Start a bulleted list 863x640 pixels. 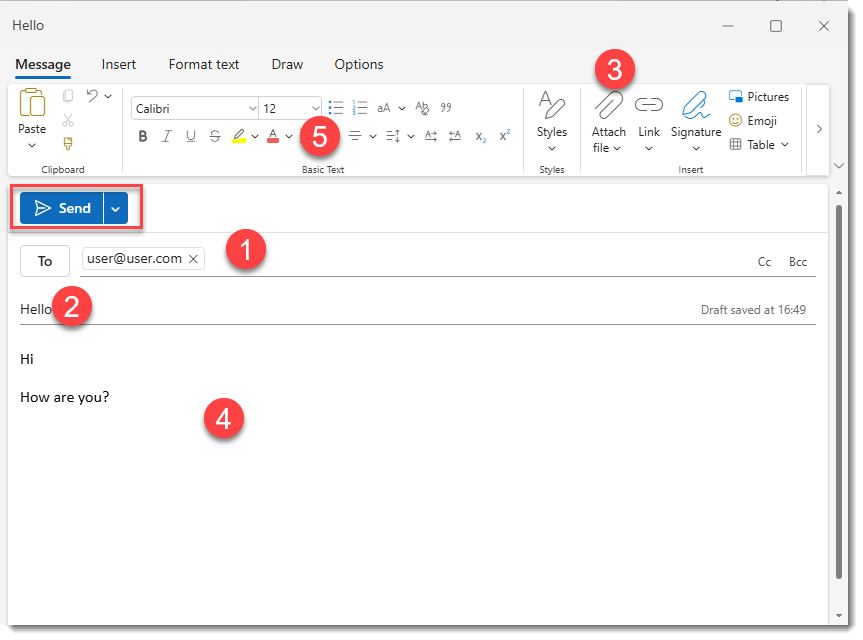click(x=335, y=107)
